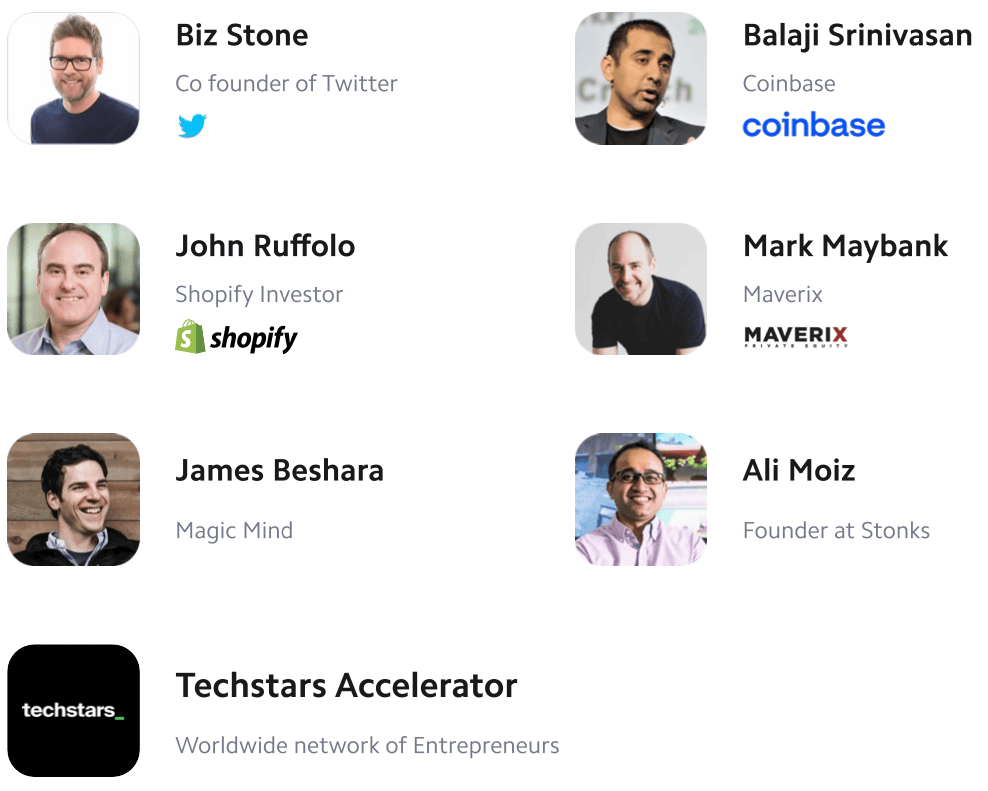Click the Maverix Private Equity logo
The height and width of the screenshot is (791, 988).
(x=796, y=336)
